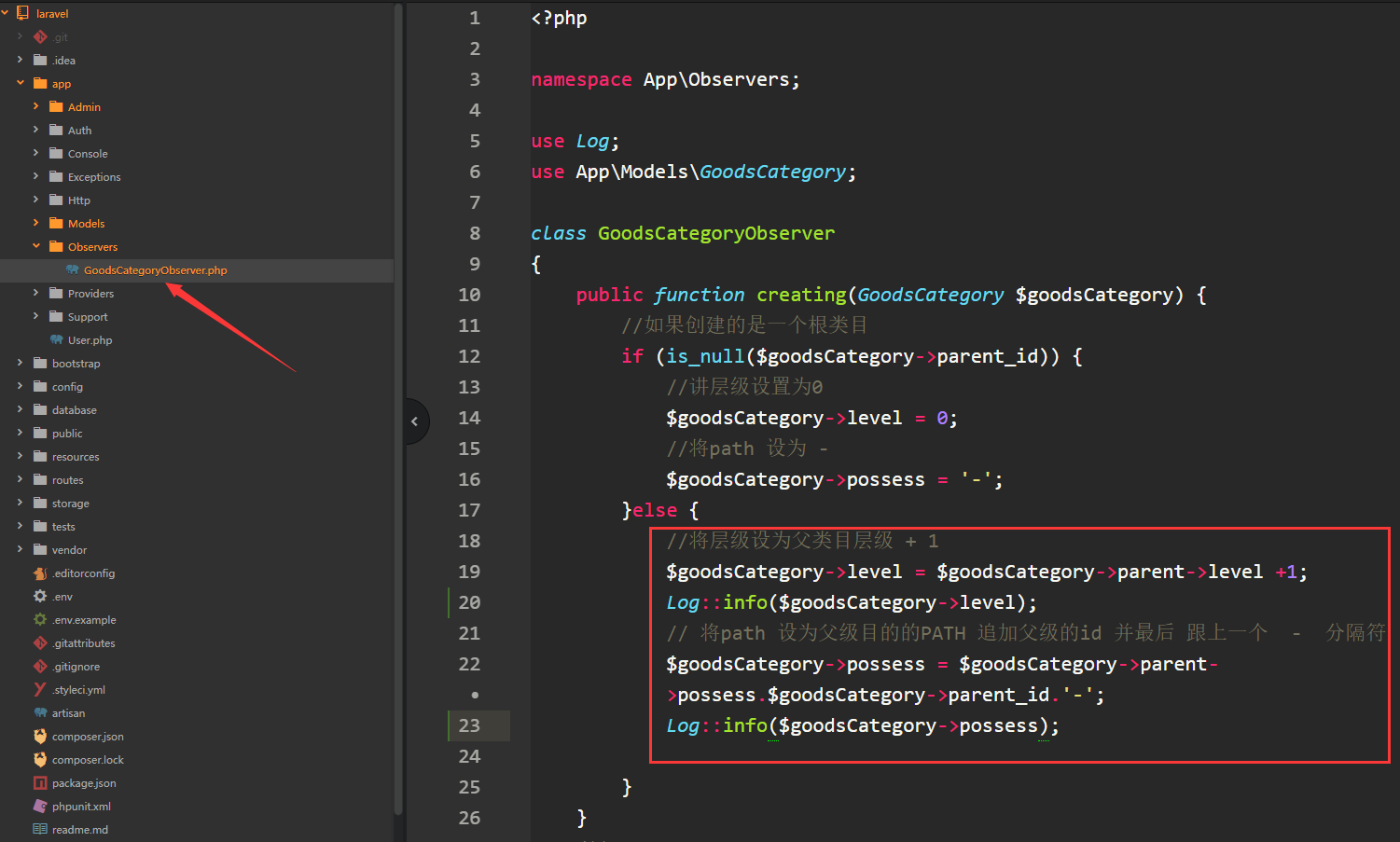This screenshot has height=842, width=1400.
Task: Click line number 20 in the gutter
Action: pos(470,602)
